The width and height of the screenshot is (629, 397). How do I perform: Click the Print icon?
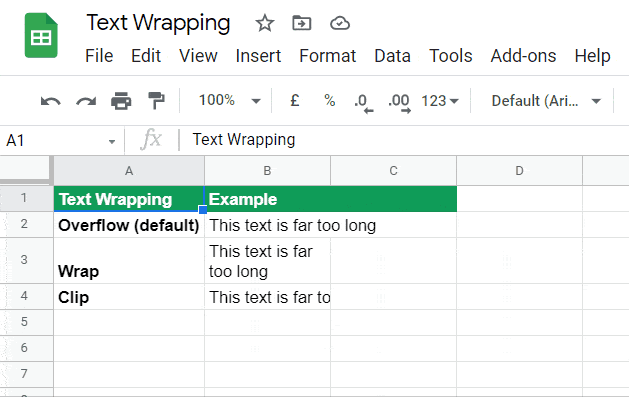[x=121, y=101]
